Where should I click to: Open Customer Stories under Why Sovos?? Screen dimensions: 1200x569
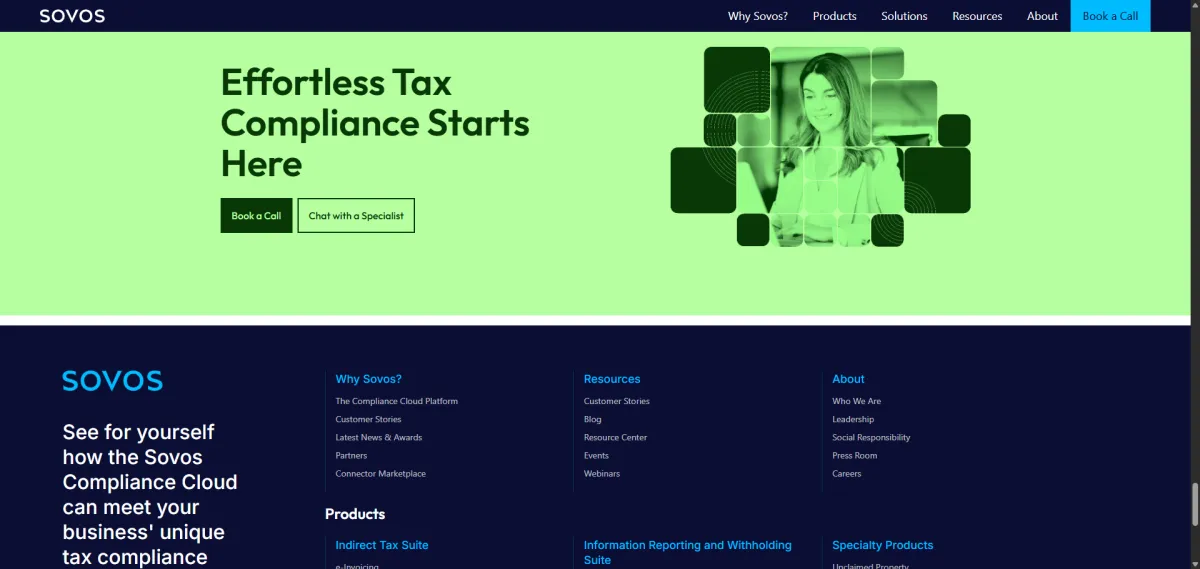pyautogui.click(x=368, y=419)
